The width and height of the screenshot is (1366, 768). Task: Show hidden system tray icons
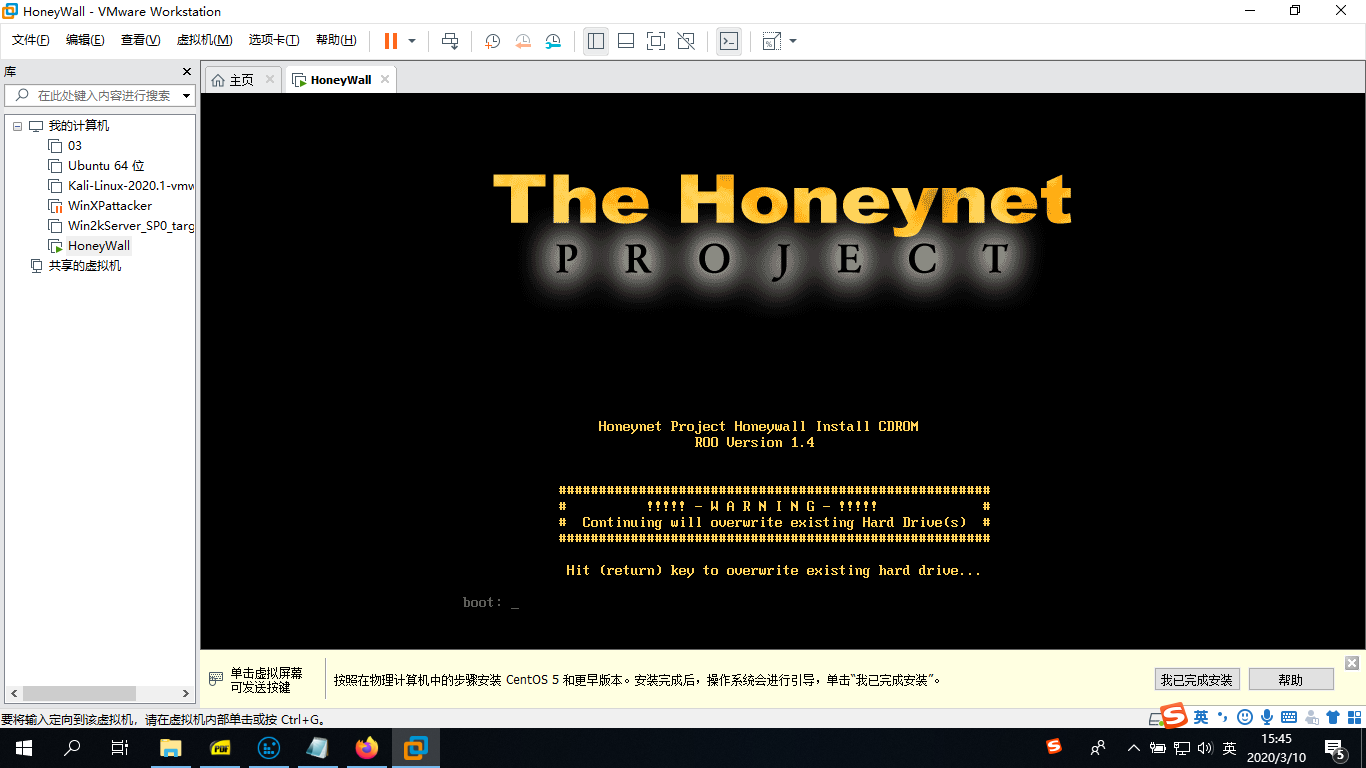click(x=1133, y=748)
